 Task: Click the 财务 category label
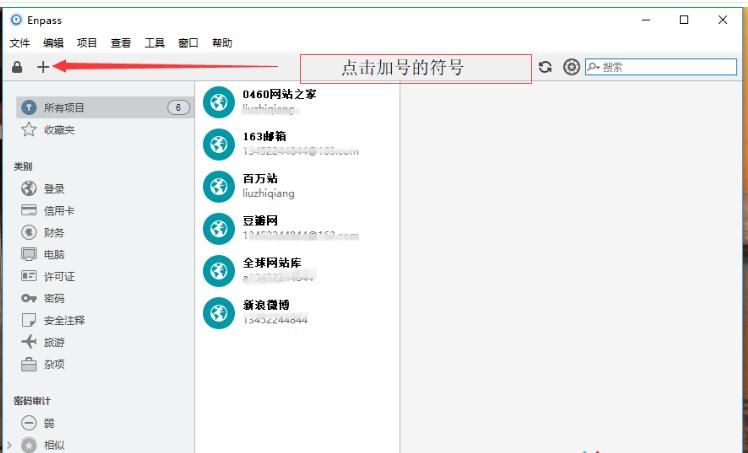point(54,233)
